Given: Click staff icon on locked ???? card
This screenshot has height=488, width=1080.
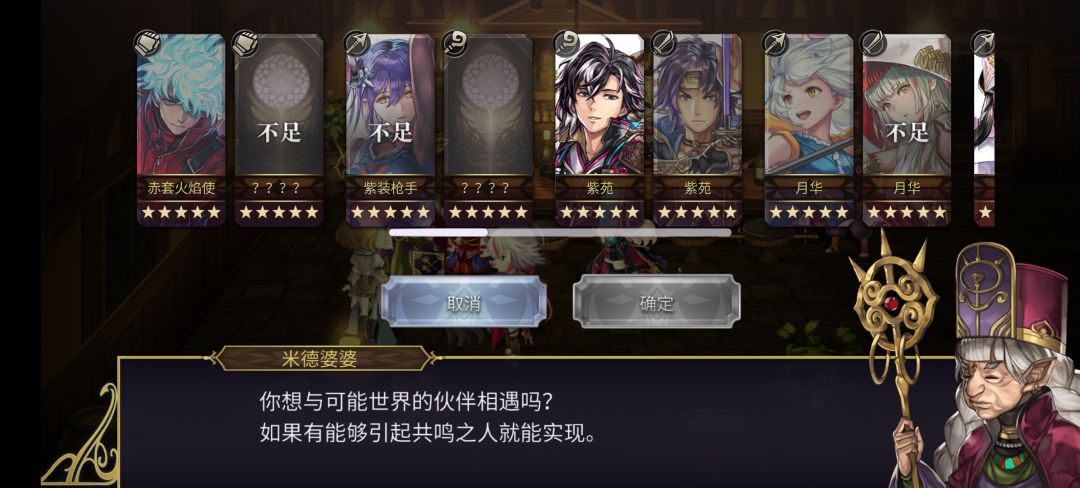Looking at the screenshot, I should pyautogui.click(x=455, y=43).
